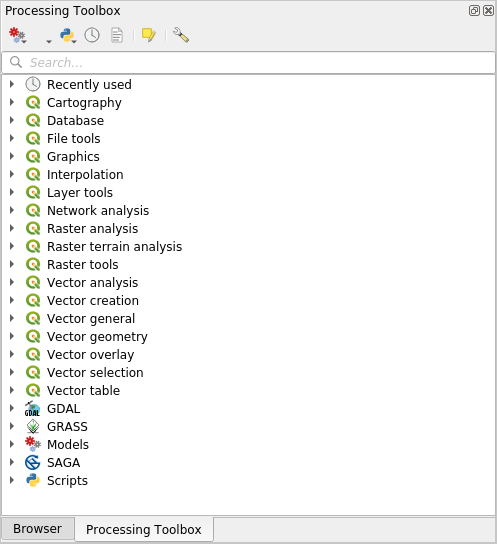Click the Models gear icon in tree
497x544 pixels.
coord(33,444)
